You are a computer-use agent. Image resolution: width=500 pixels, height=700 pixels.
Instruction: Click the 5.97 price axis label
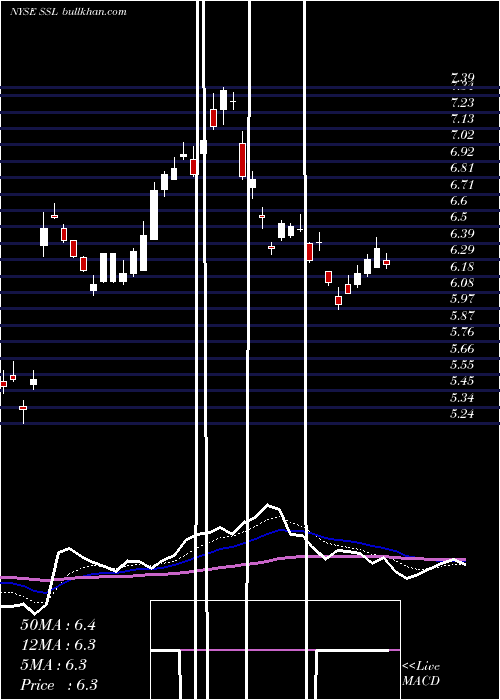click(462, 299)
